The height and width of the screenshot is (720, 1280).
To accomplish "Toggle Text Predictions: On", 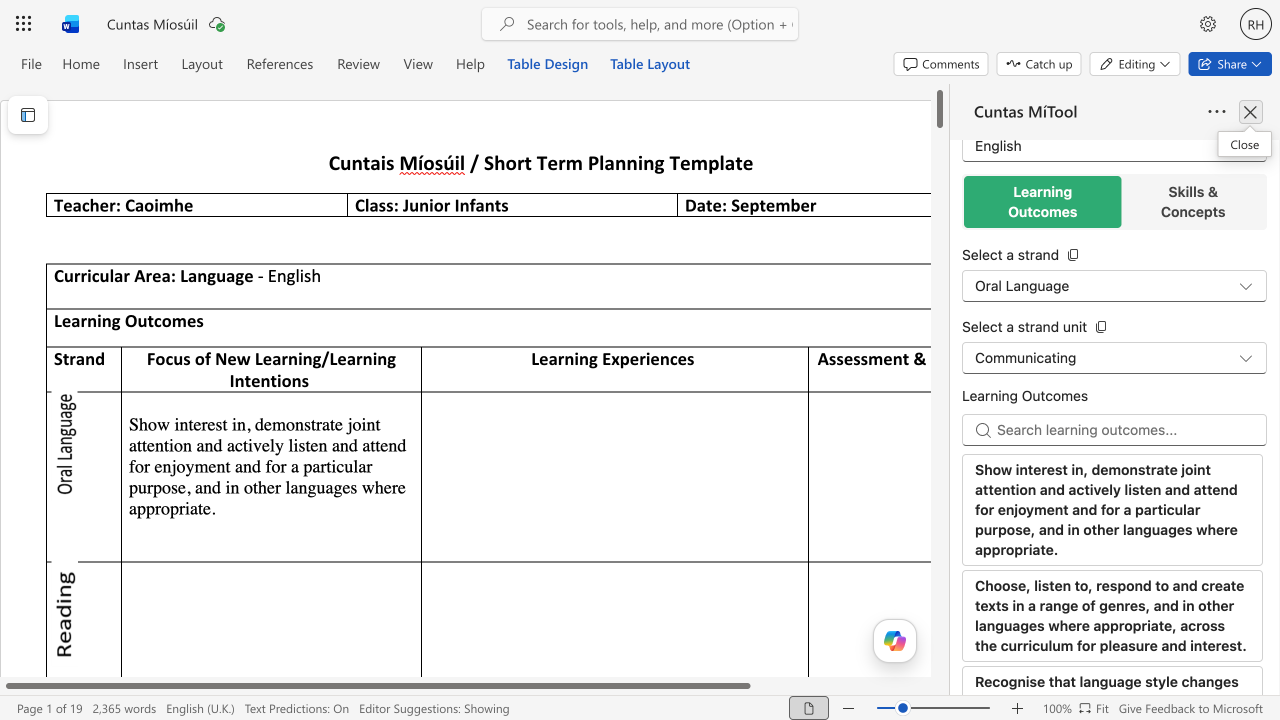I will pyautogui.click(x=297, y=708).
